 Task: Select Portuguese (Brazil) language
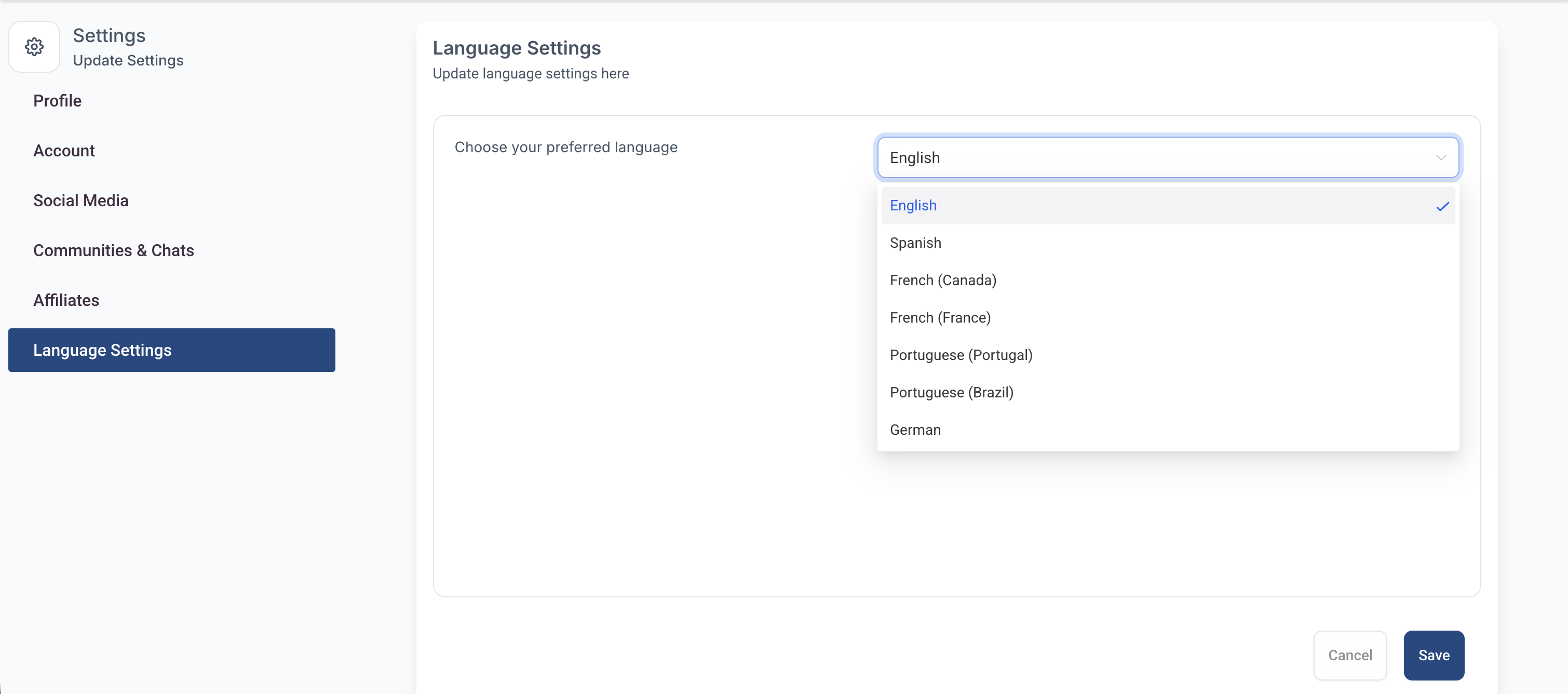[951, 393]
